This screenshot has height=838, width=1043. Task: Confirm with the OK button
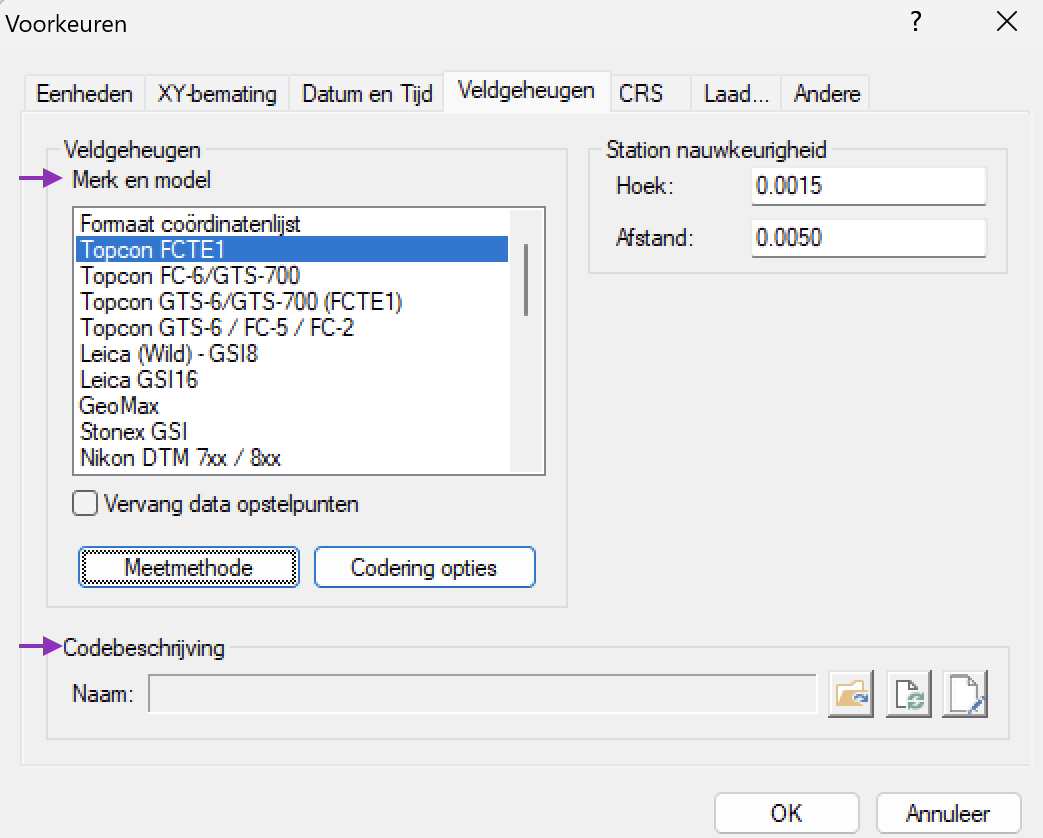(x=786, y=813)
